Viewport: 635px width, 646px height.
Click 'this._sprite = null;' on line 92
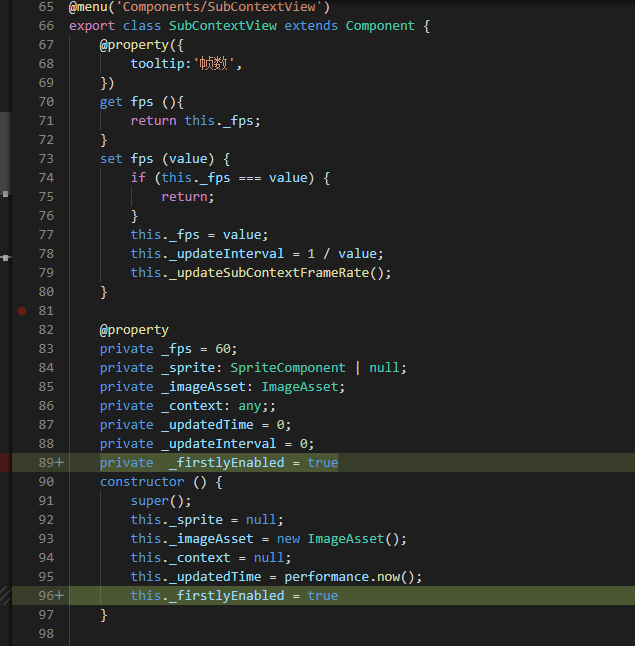click(x=207, y=520)
